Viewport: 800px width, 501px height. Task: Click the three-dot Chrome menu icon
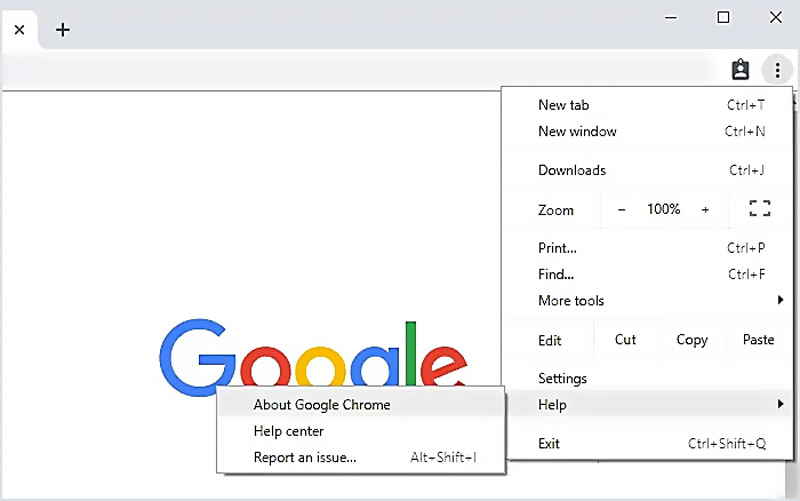coord(777,70)
